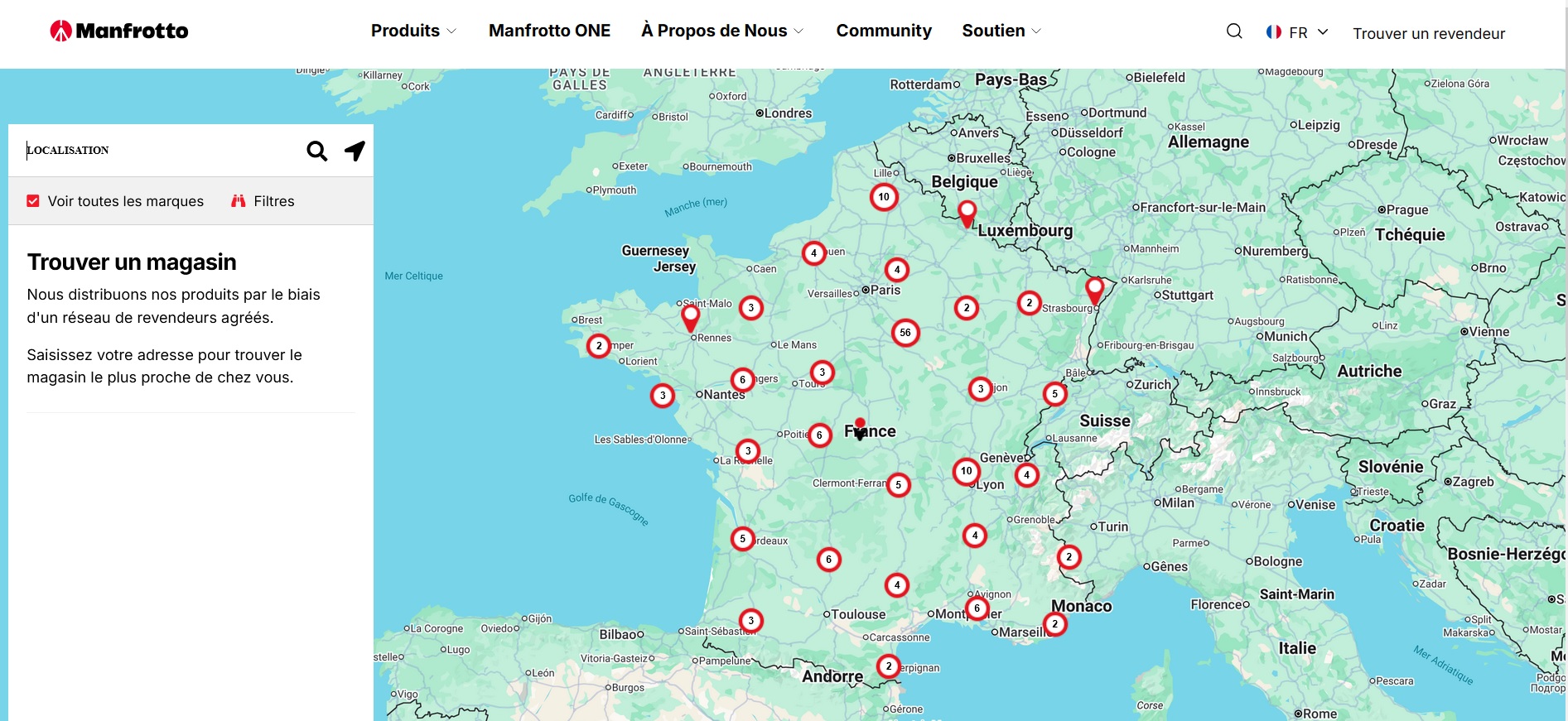Screen dimensions: 1568x721
Task: Select the cluster of 2 at Perpignan
Action: (889, 666)
